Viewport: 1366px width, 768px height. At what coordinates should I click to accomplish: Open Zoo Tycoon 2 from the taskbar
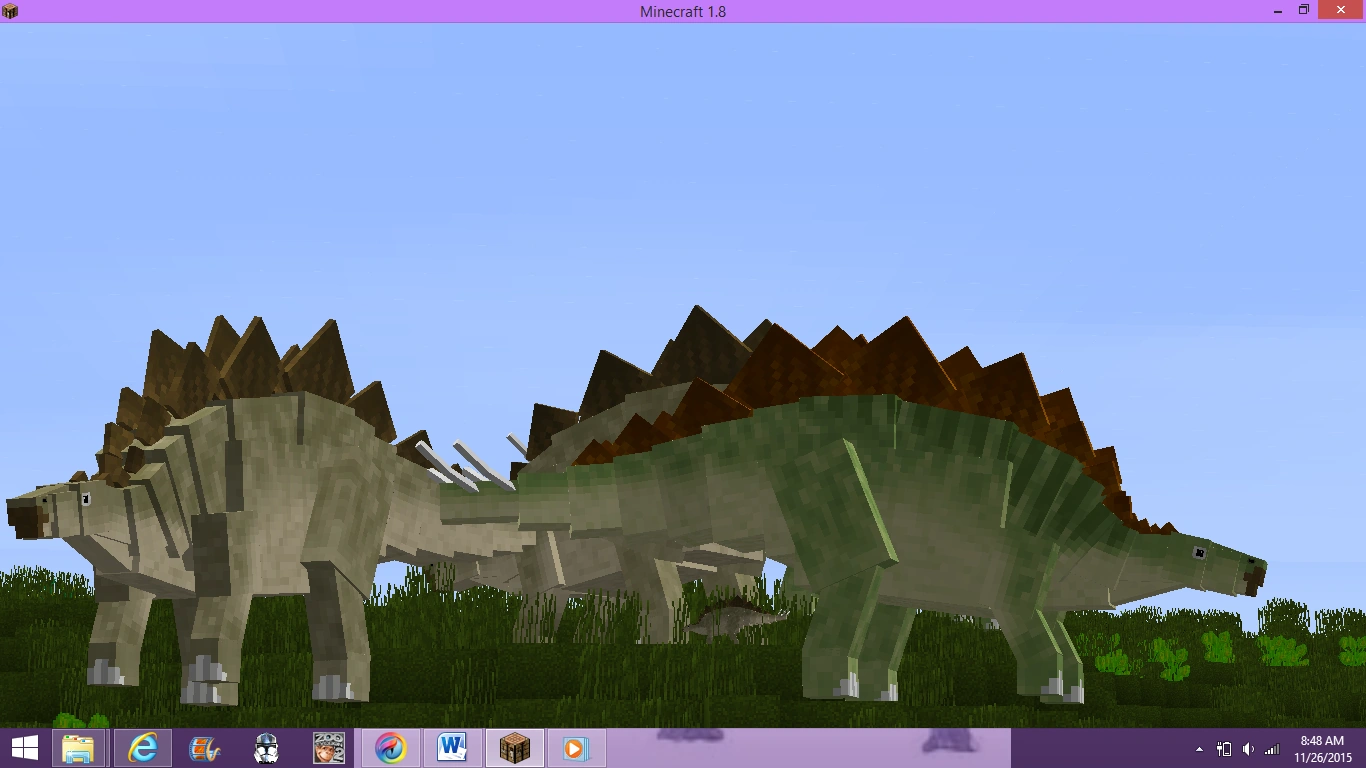[x=328, y=748]
